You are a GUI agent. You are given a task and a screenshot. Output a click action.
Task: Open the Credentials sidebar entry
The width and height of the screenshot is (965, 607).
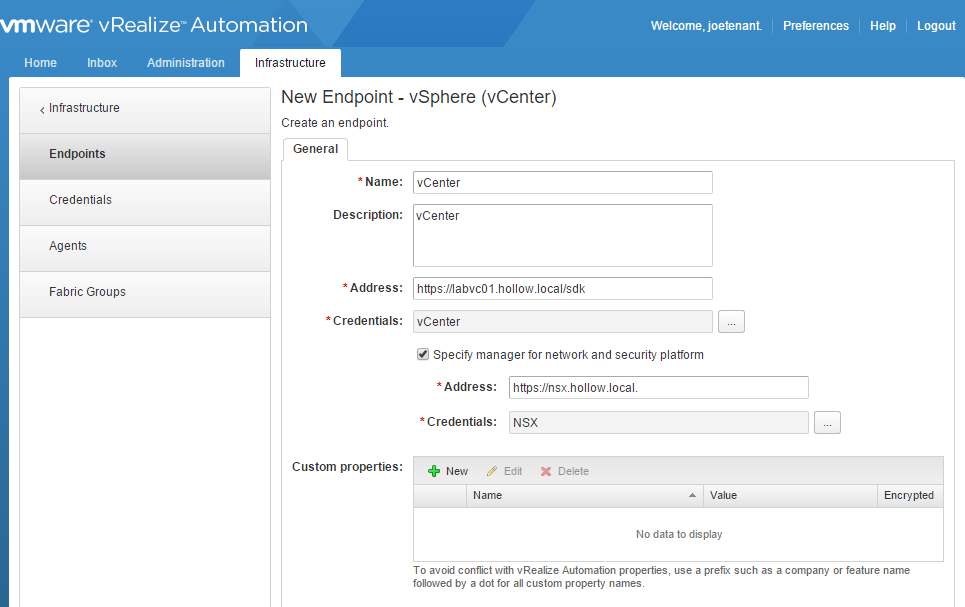[x=80, y=199]
